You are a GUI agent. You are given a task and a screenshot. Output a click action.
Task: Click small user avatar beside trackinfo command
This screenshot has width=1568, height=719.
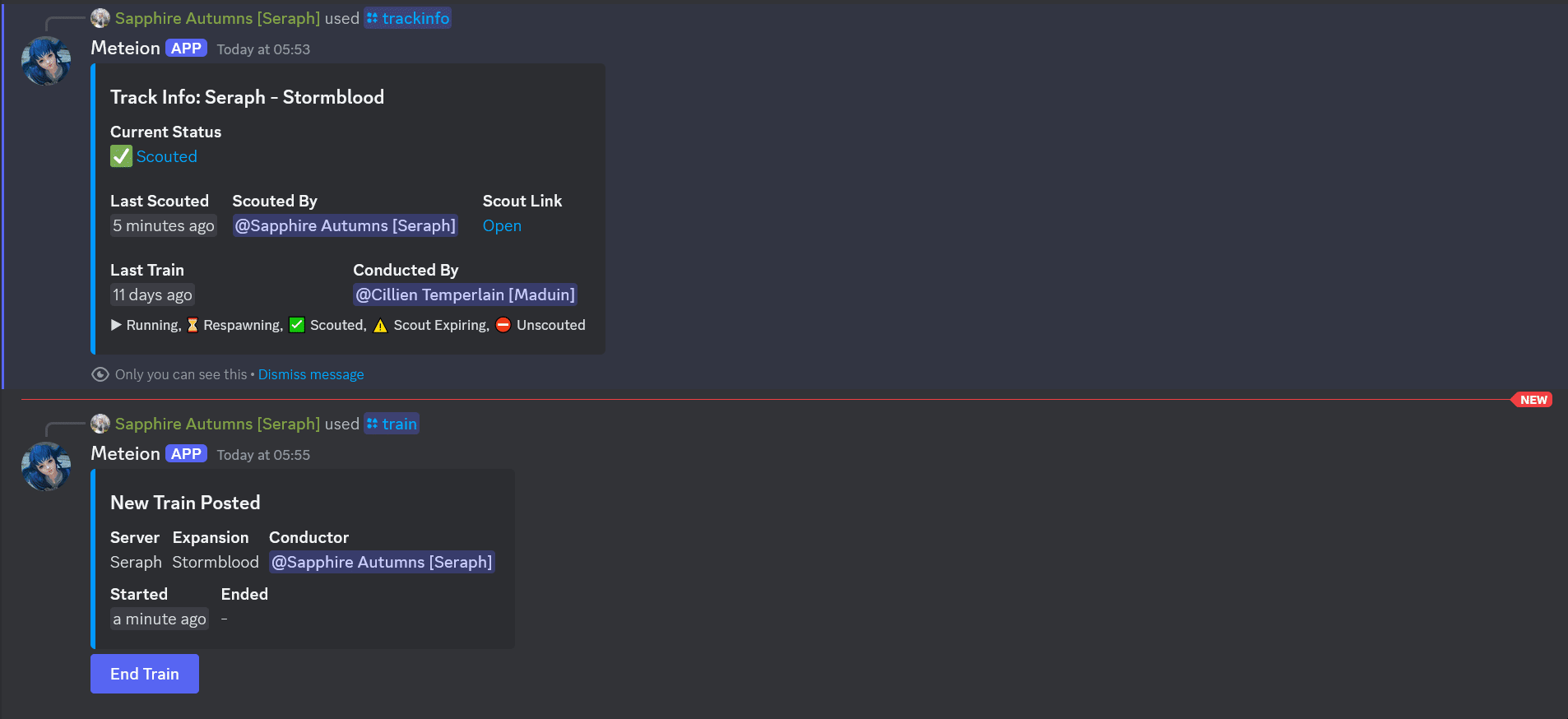(100, 18)
